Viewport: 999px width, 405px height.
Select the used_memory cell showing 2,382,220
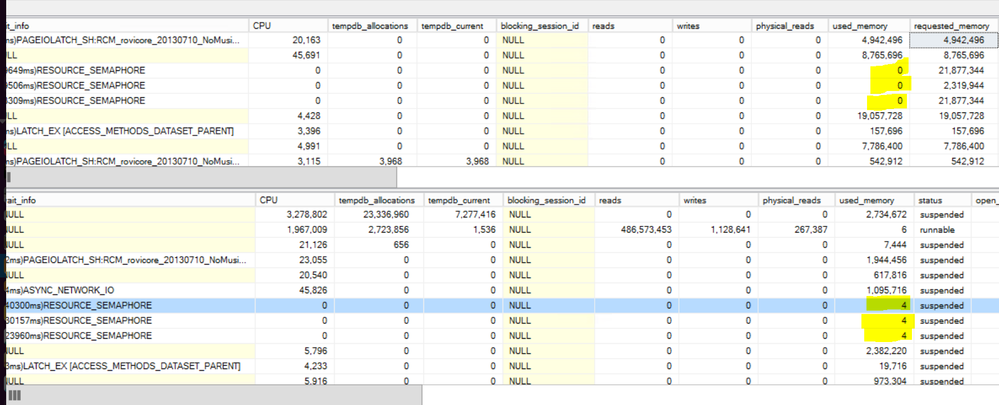click(x=874, y=351)
